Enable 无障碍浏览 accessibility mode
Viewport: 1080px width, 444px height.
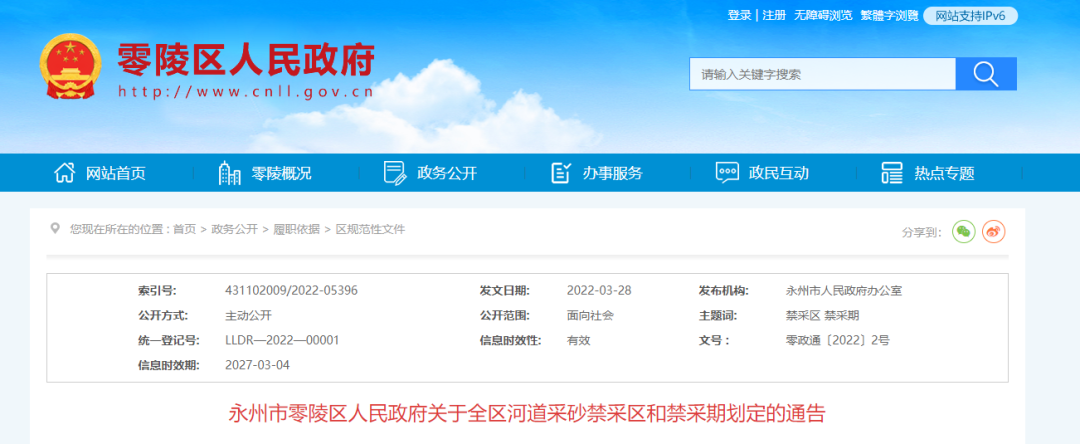(x=823, y=15)
